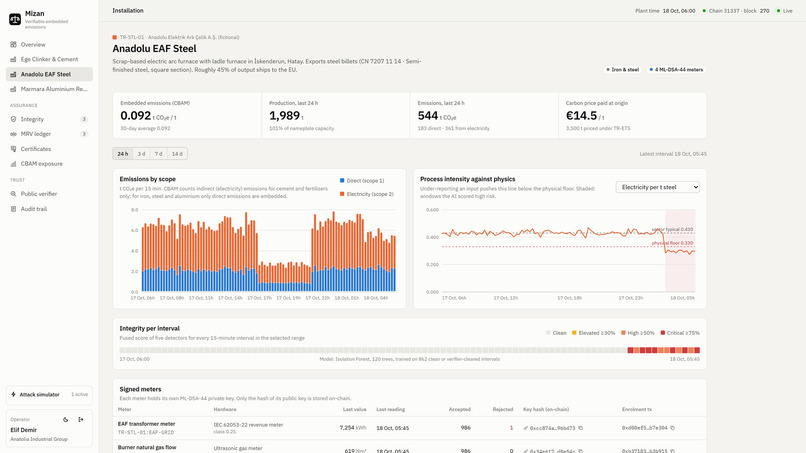This screenshot has height=453, width=806.
Task: Click the red critical intervals in integrity strip
Action: click(x=664, y=350)
